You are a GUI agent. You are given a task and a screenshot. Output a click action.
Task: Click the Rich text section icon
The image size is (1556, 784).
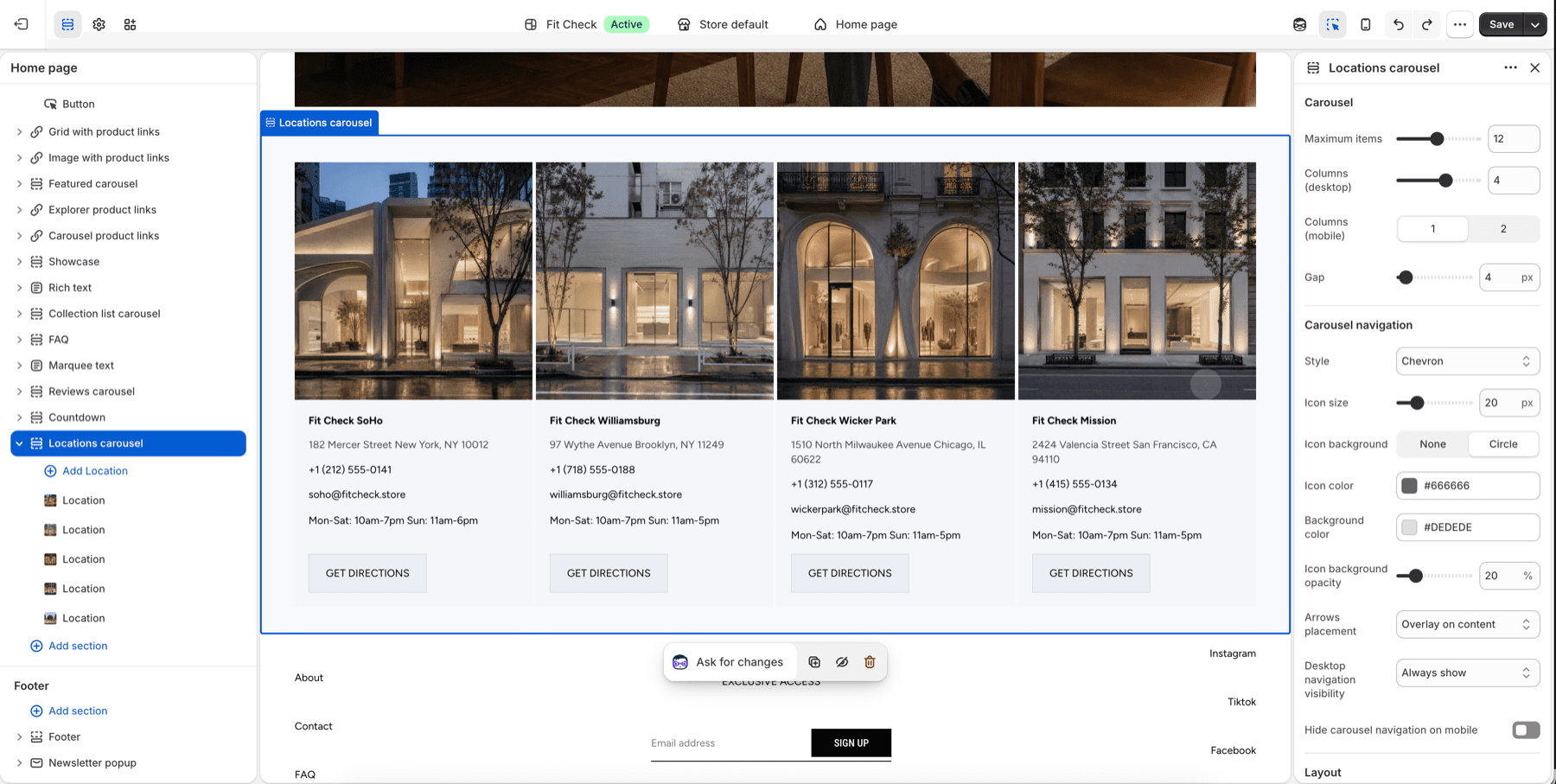[x=36, y=287]
